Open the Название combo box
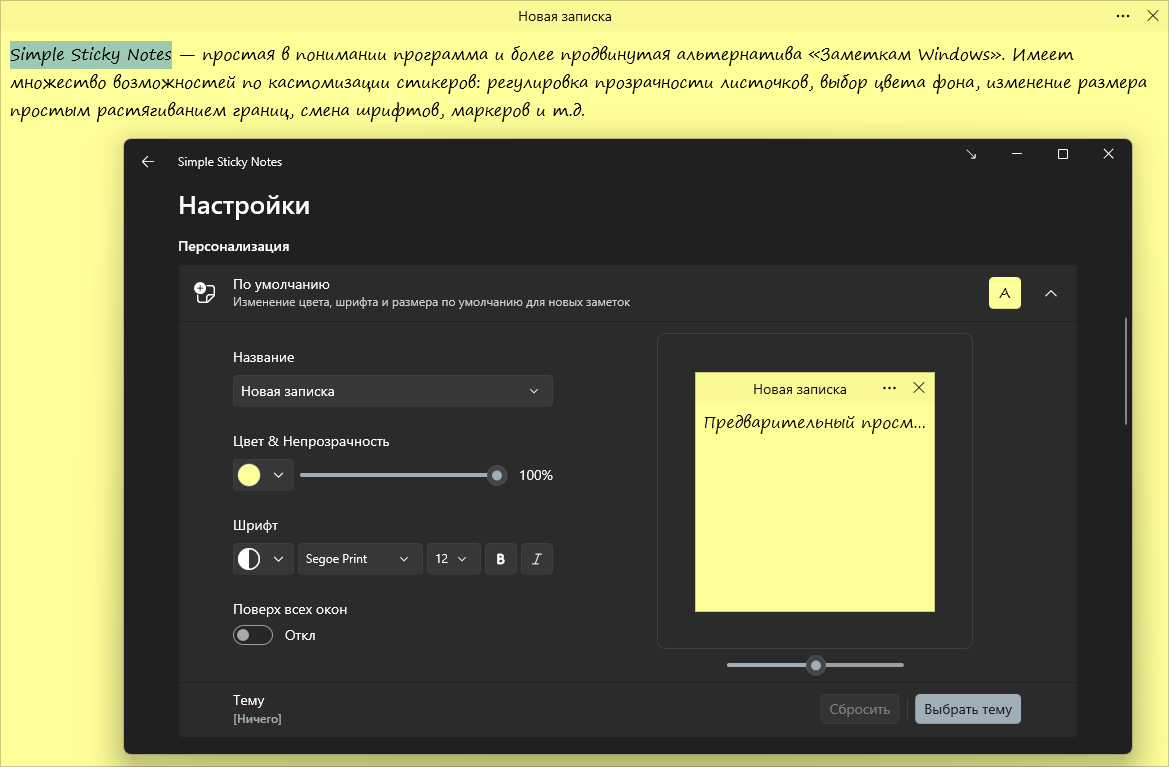Viewport: 1169px width, 767px height. click(x=393, y=391)
